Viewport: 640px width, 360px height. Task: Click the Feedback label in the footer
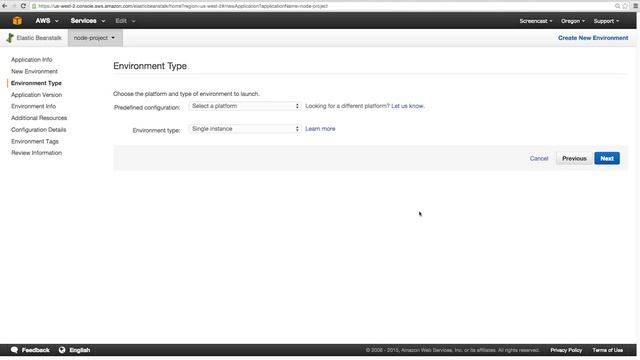(x=36, y=350)
